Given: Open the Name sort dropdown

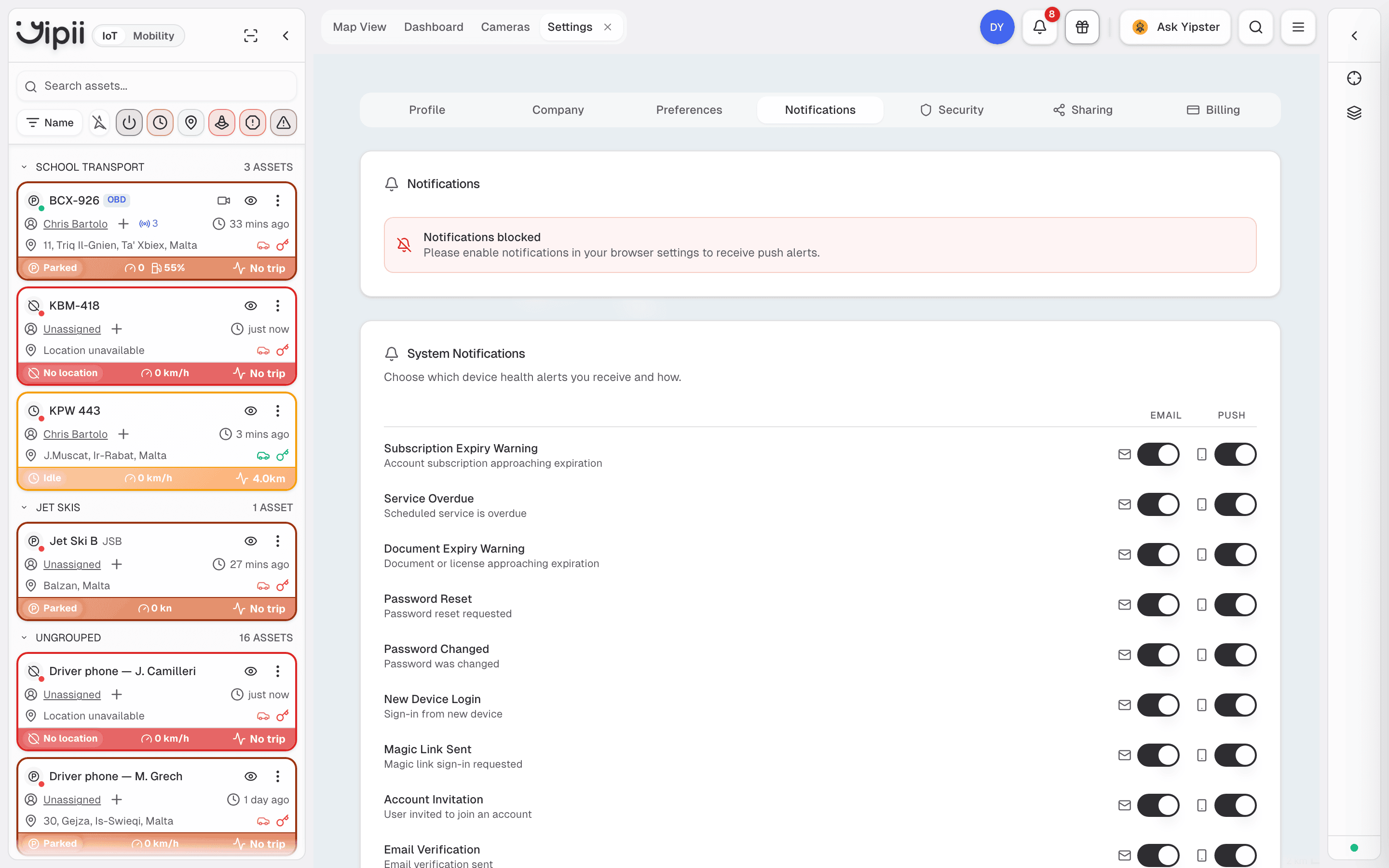Looking at the screenshot, I should click(x=50, y=122).
